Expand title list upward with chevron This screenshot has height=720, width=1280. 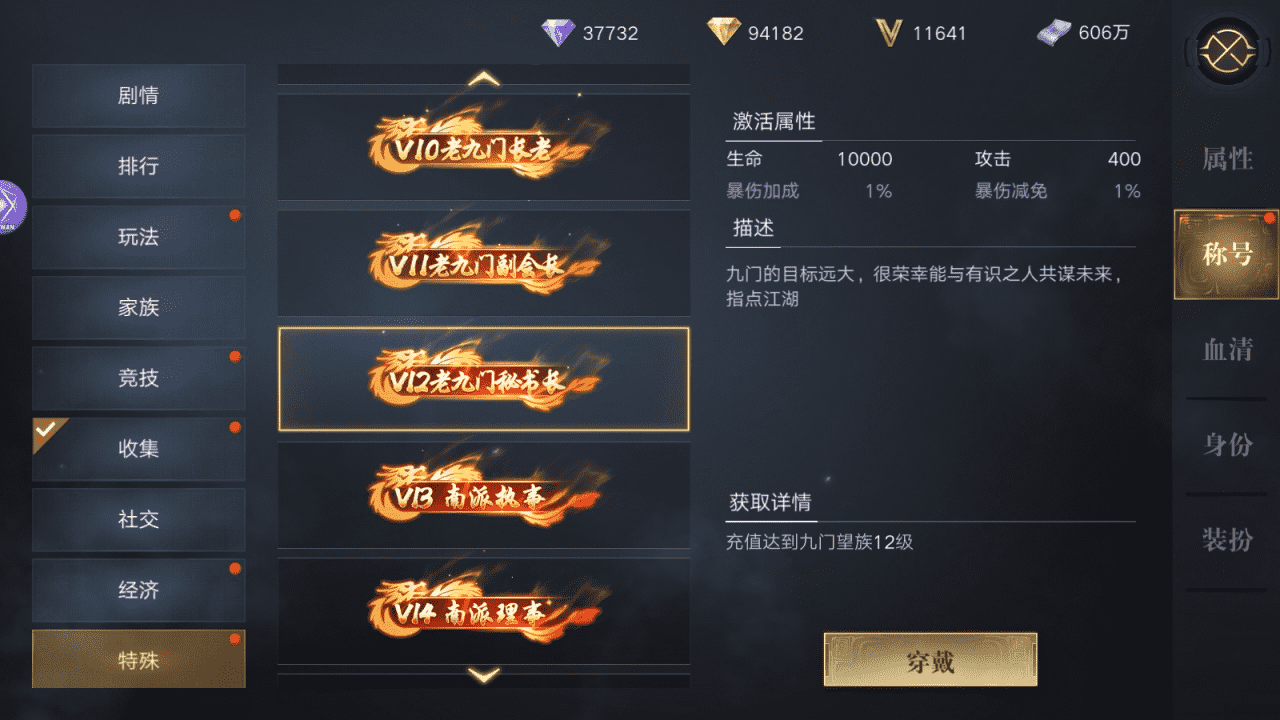click(x=484, y=78)
